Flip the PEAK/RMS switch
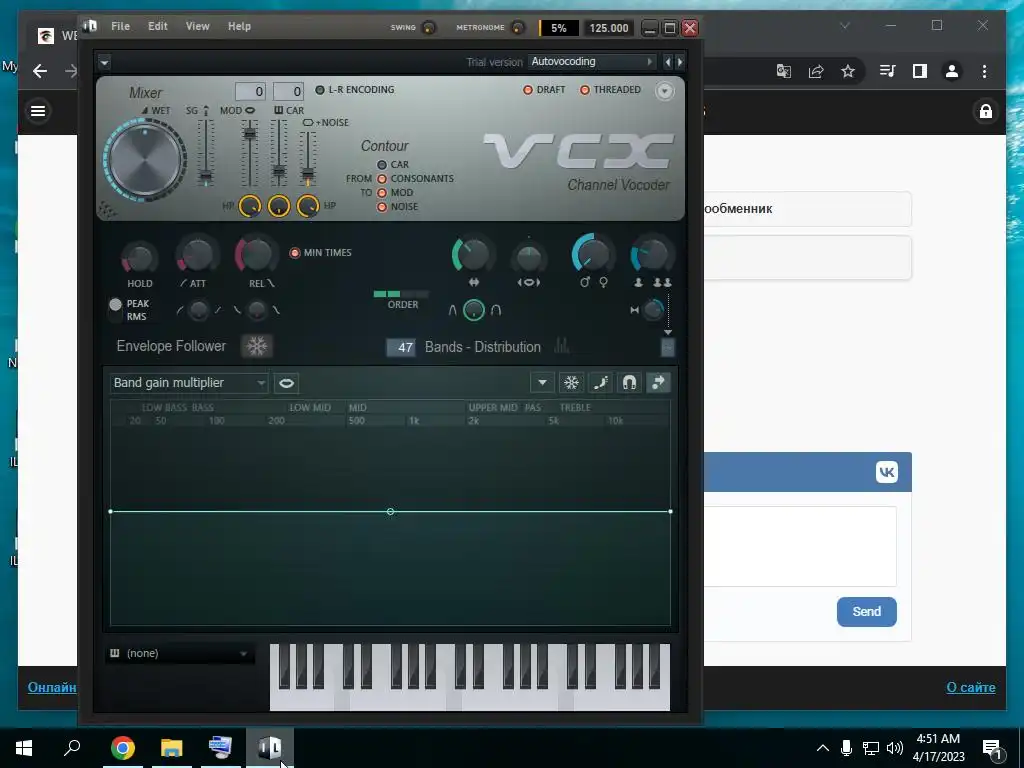This screenshot has height=768, width=1024. 116,310
